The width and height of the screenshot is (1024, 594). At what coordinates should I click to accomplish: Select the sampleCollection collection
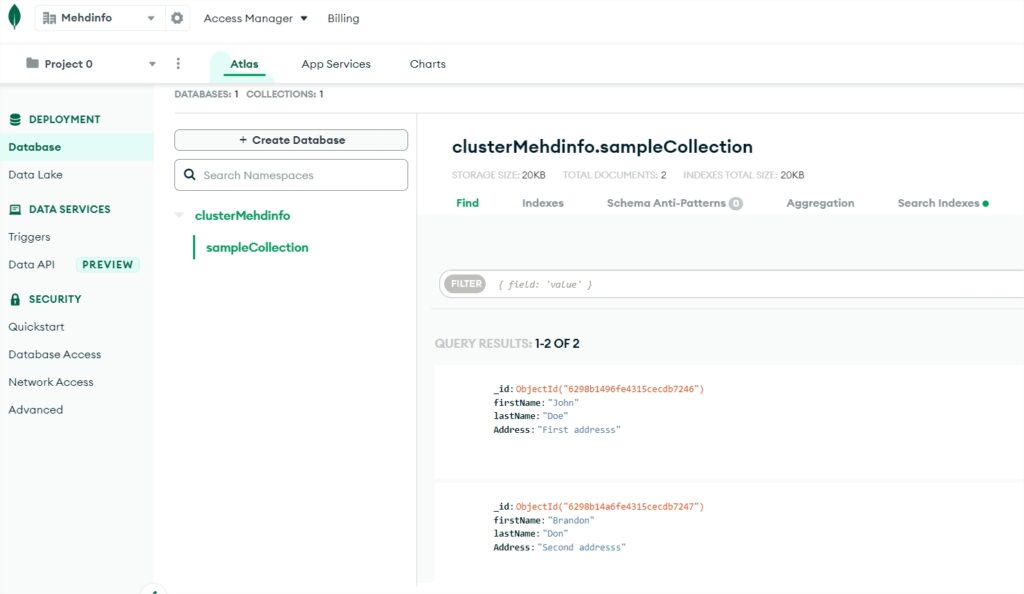tap(257, 247)
